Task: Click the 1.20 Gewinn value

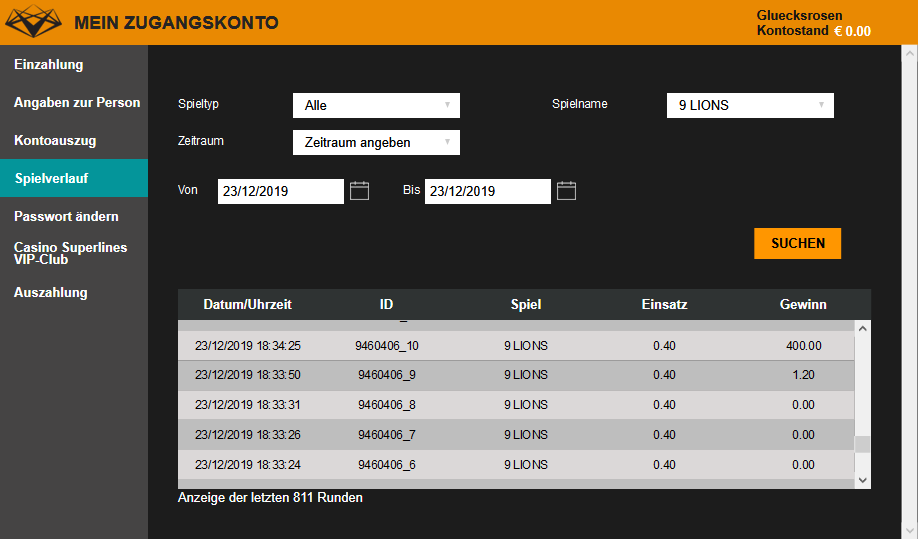Action: click(803, 375)
